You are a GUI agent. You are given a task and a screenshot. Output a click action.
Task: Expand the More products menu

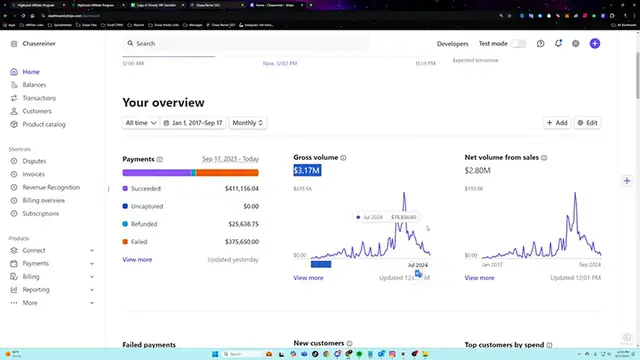click(x=92, y=303)
